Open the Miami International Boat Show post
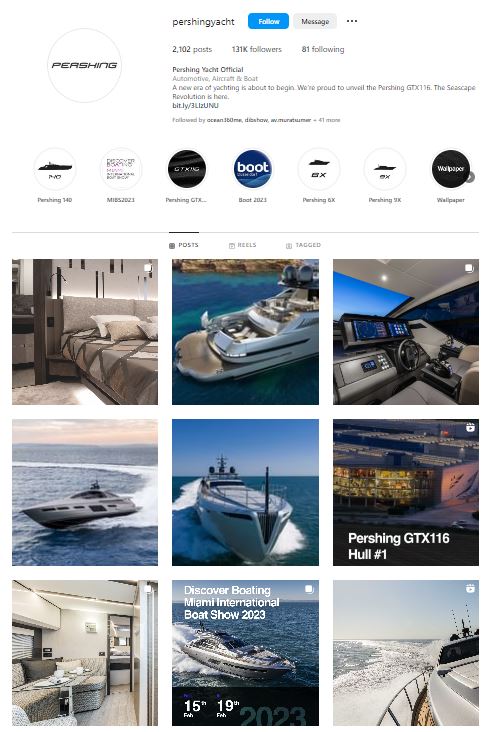 coord(246,653)
